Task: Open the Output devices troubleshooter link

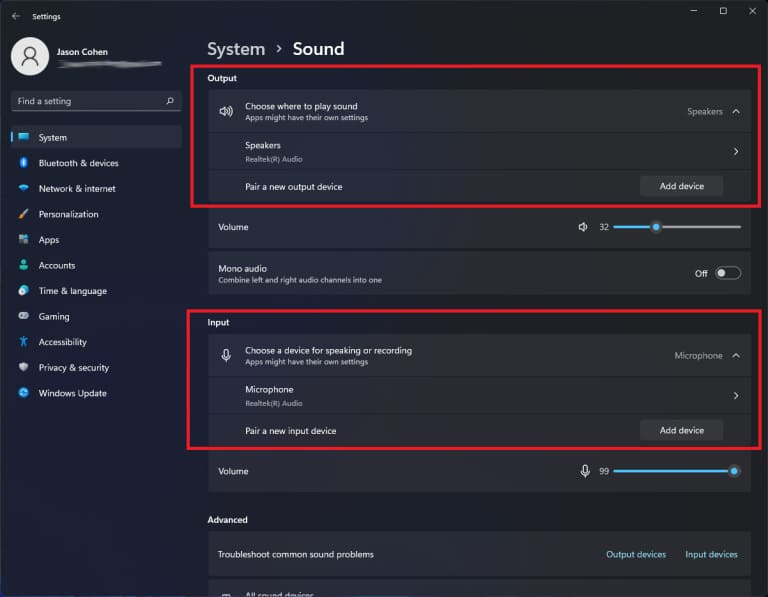Action: (636, 554)
